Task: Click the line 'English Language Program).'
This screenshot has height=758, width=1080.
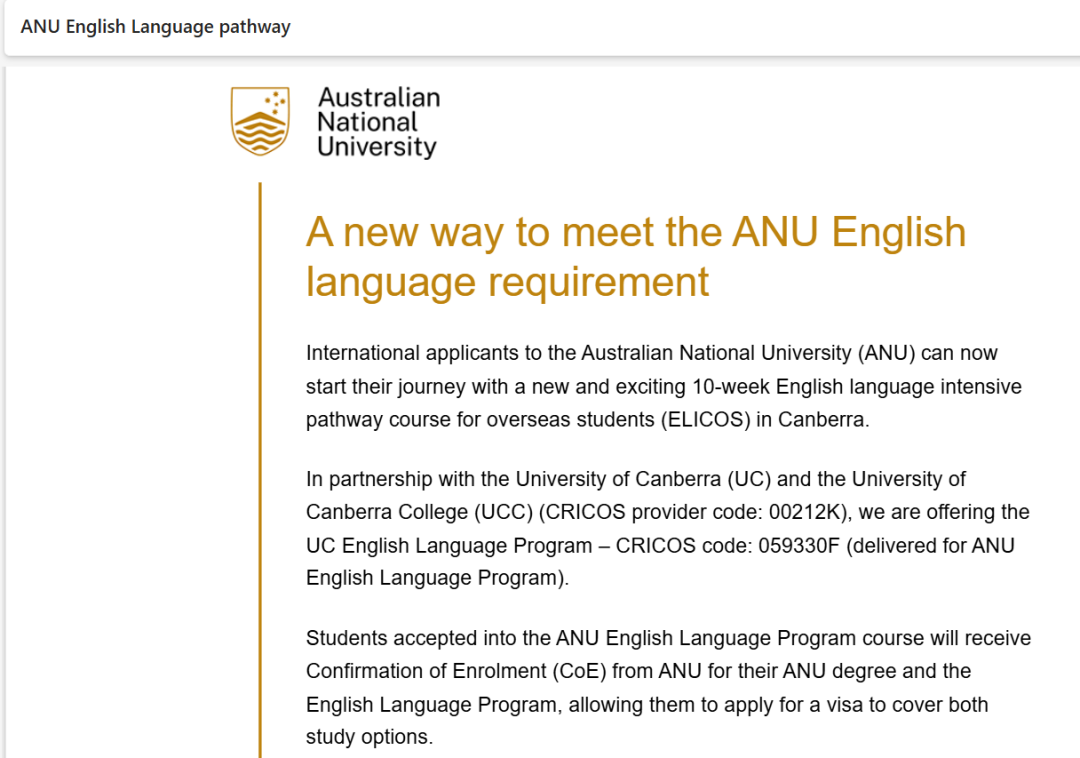Action: [x=437, y=578]
